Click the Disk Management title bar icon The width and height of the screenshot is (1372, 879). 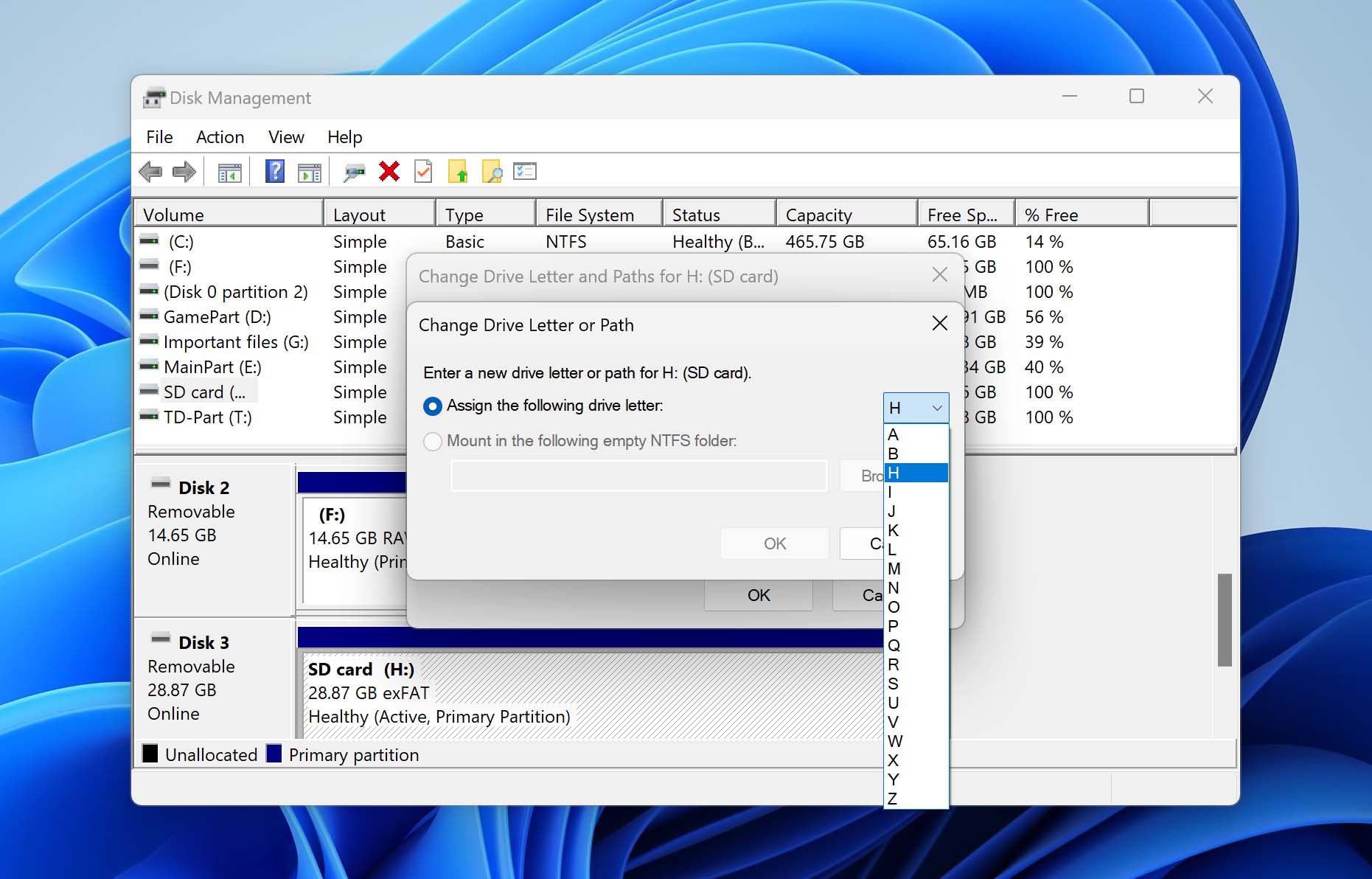tap(154, 97)
